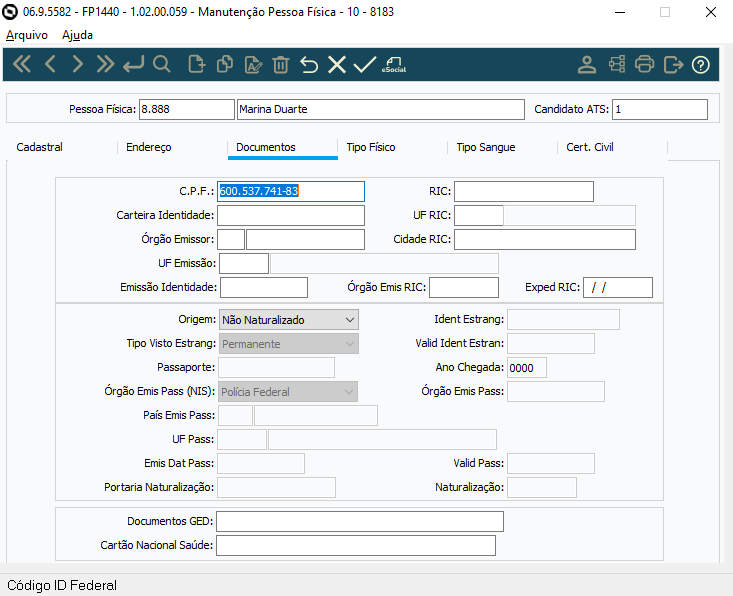Open the Ajuda menu

[77, 35]
